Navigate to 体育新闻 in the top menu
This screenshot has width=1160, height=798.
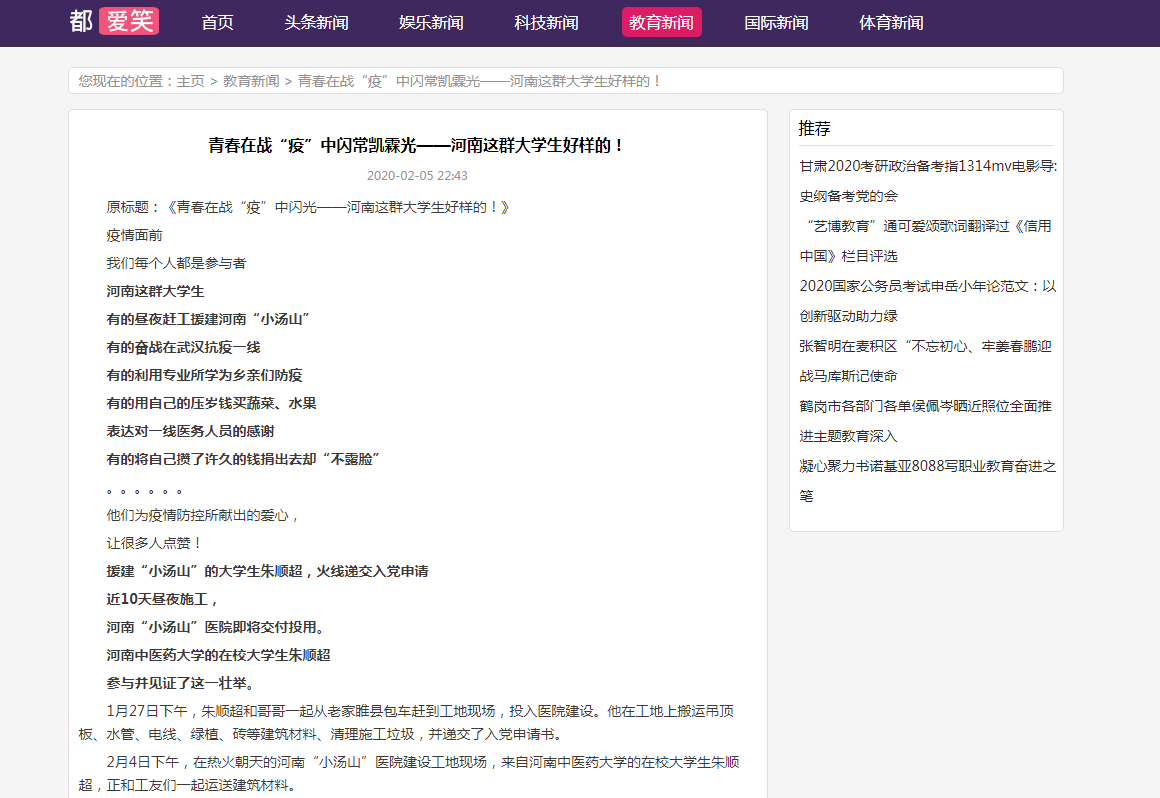coord(891,23)
